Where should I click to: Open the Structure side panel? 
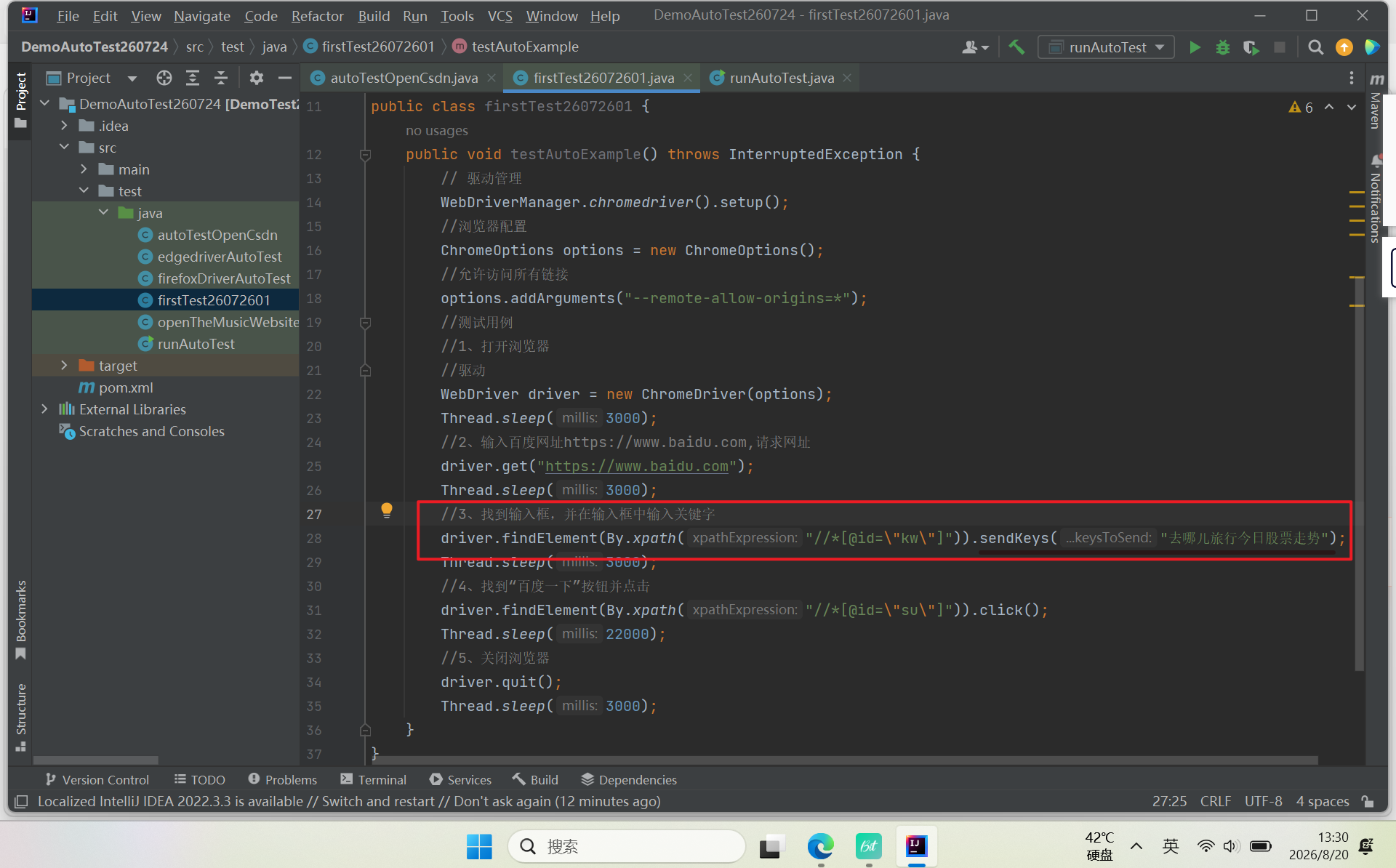[x=21, y=717]
